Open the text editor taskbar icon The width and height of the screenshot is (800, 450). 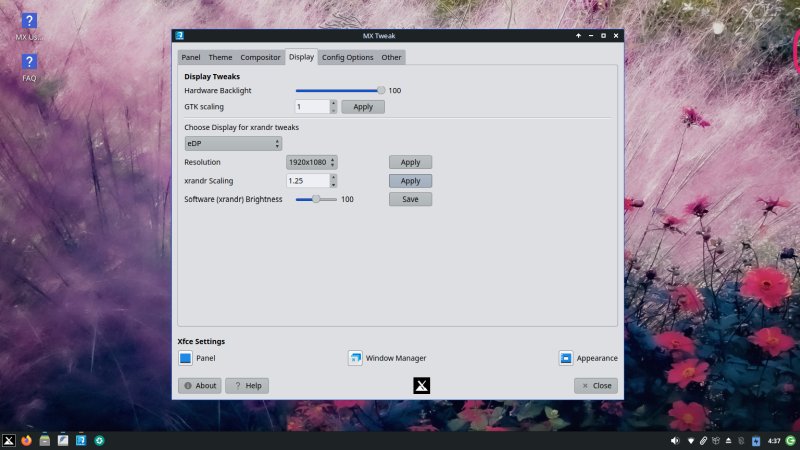pyautogui.click(x=63, y=440)
